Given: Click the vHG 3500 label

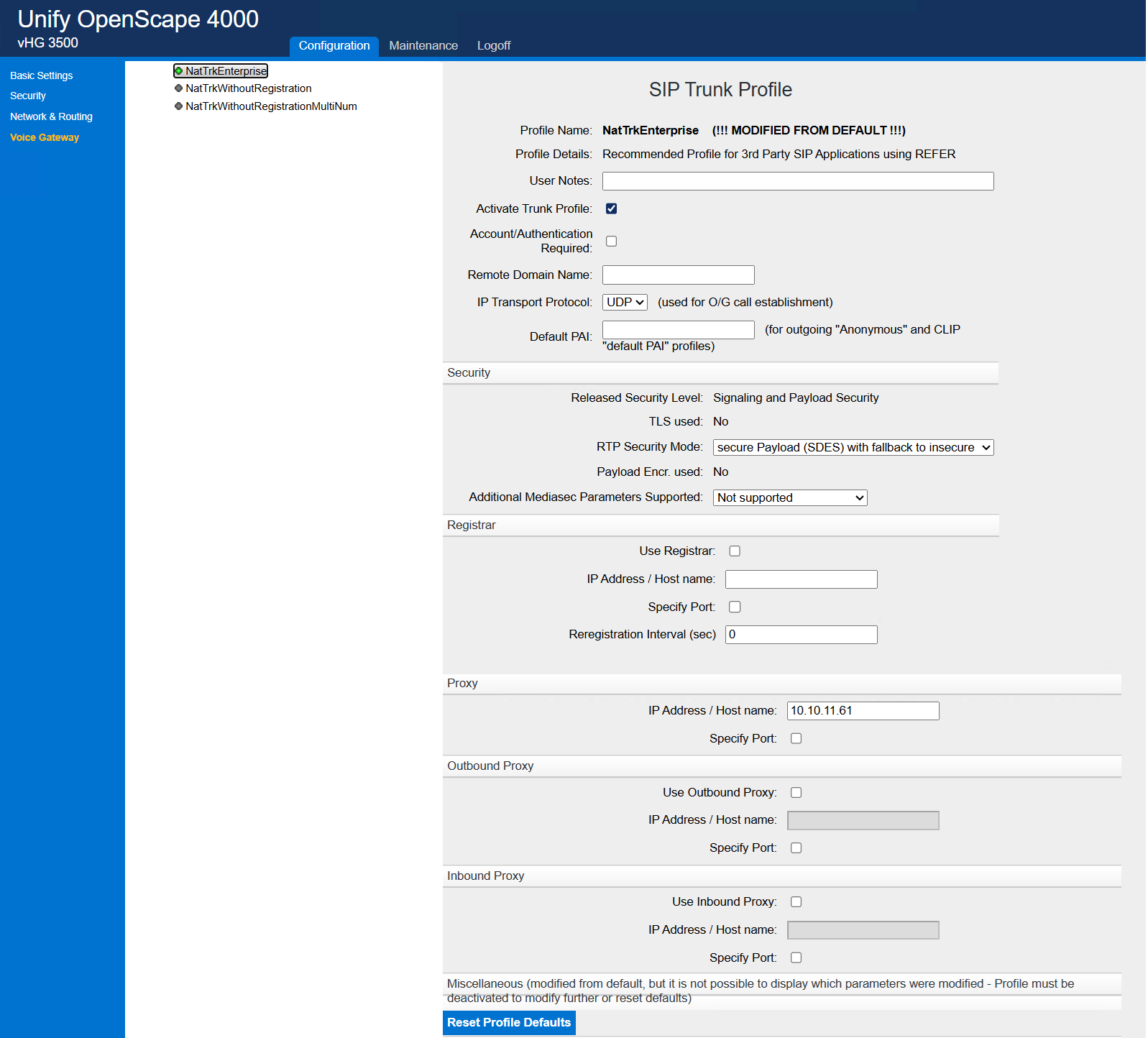Looking at the screenshot, I should click(48, 43).
